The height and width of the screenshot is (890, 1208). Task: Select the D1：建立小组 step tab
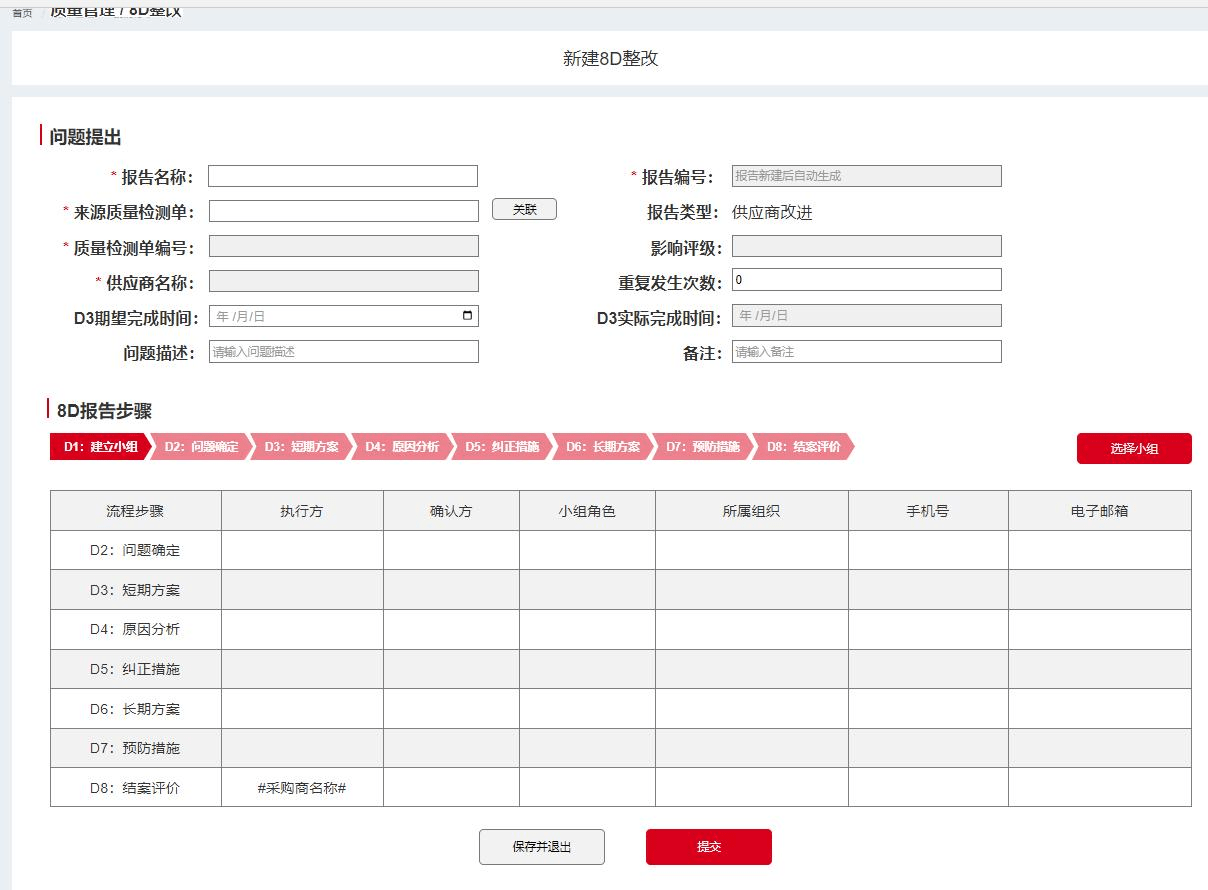tap(99, 447)
